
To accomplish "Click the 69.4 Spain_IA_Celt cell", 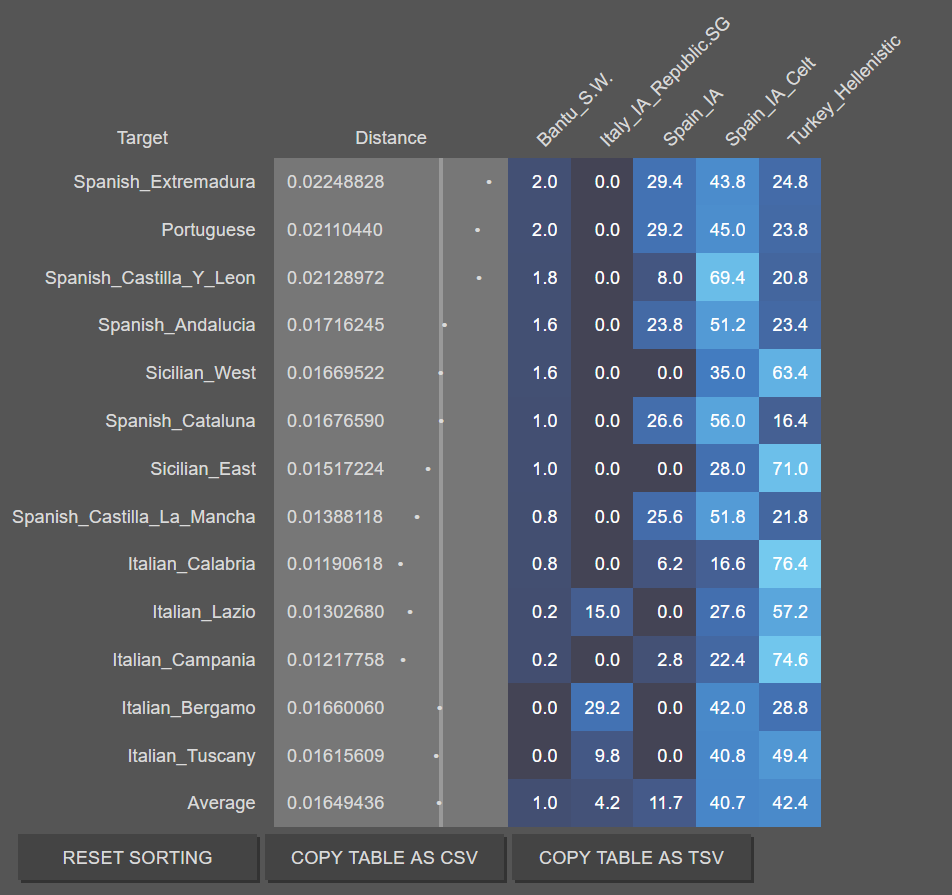I will pos(727,277).
